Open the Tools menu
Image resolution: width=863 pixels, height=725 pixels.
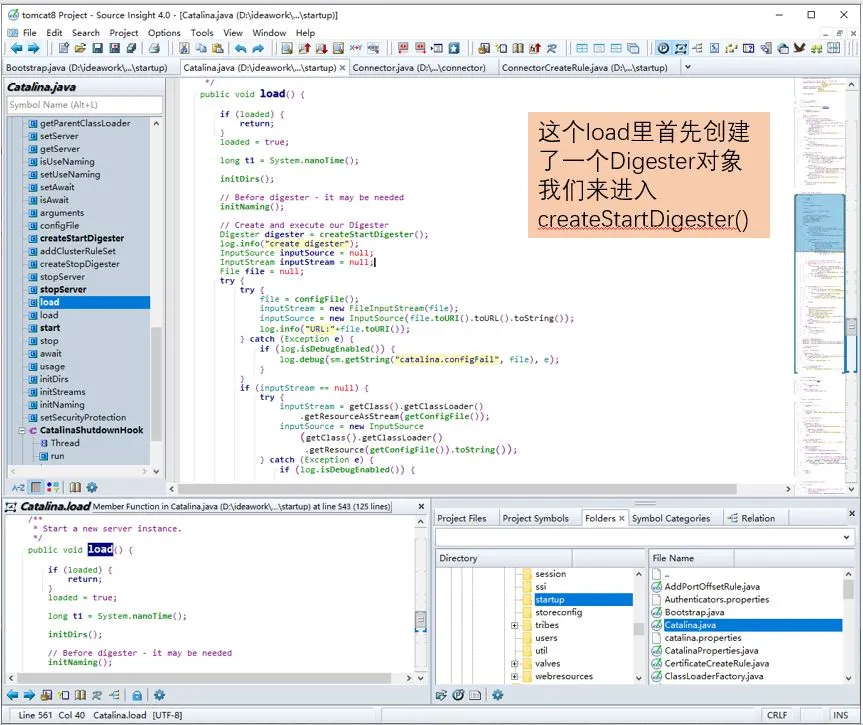point(202,33)
